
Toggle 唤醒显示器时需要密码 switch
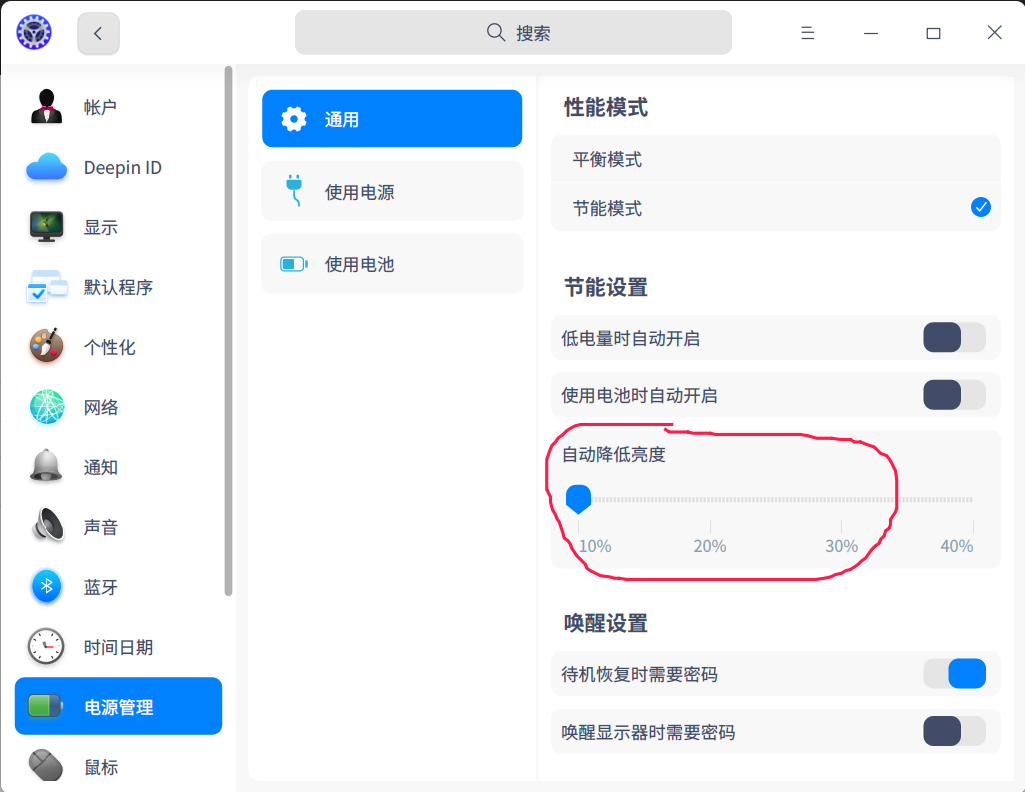click(x=954, y=731)
